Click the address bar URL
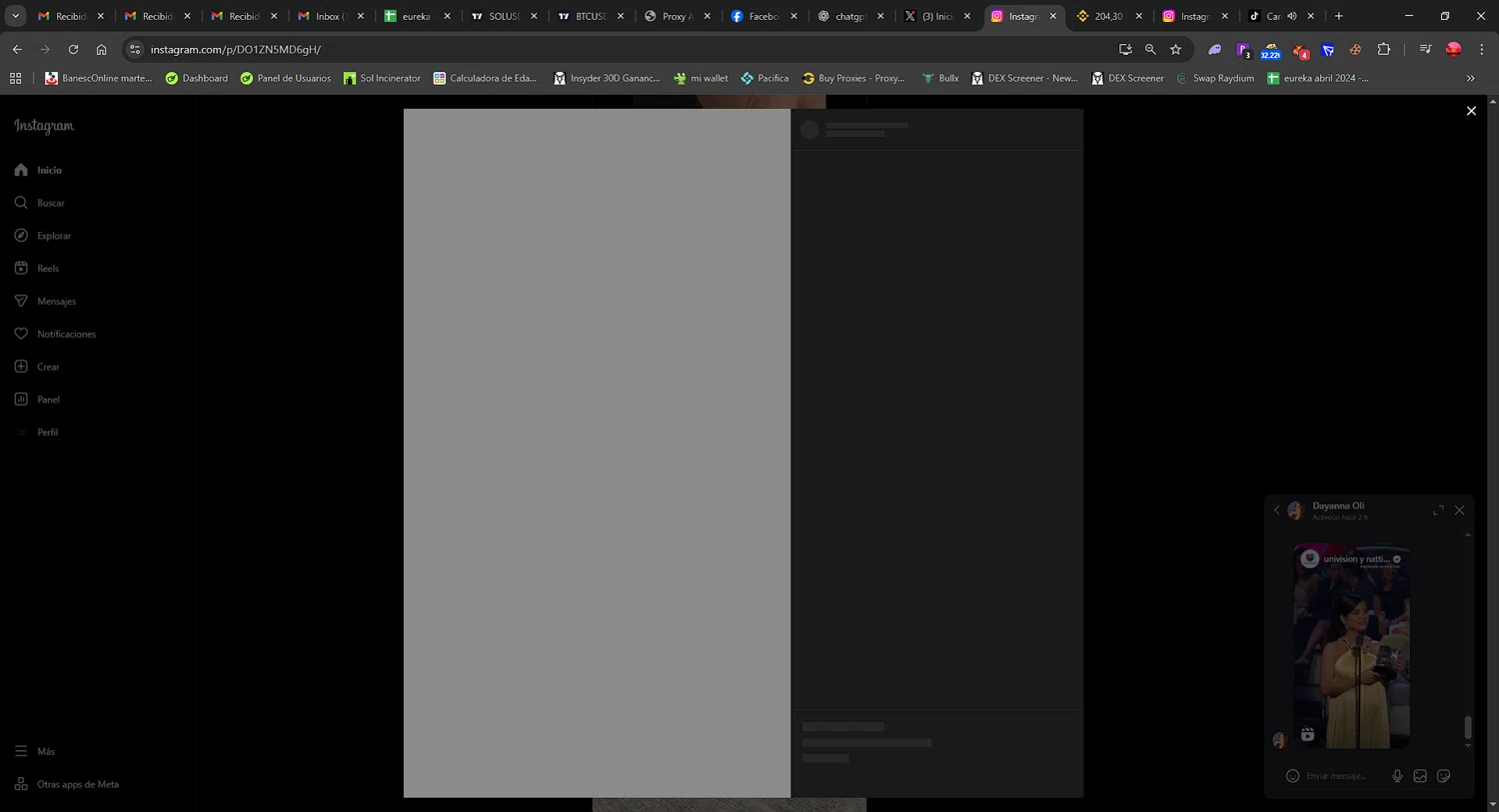The height and width of the screenshot is (812, 1499). click(236, 49)
